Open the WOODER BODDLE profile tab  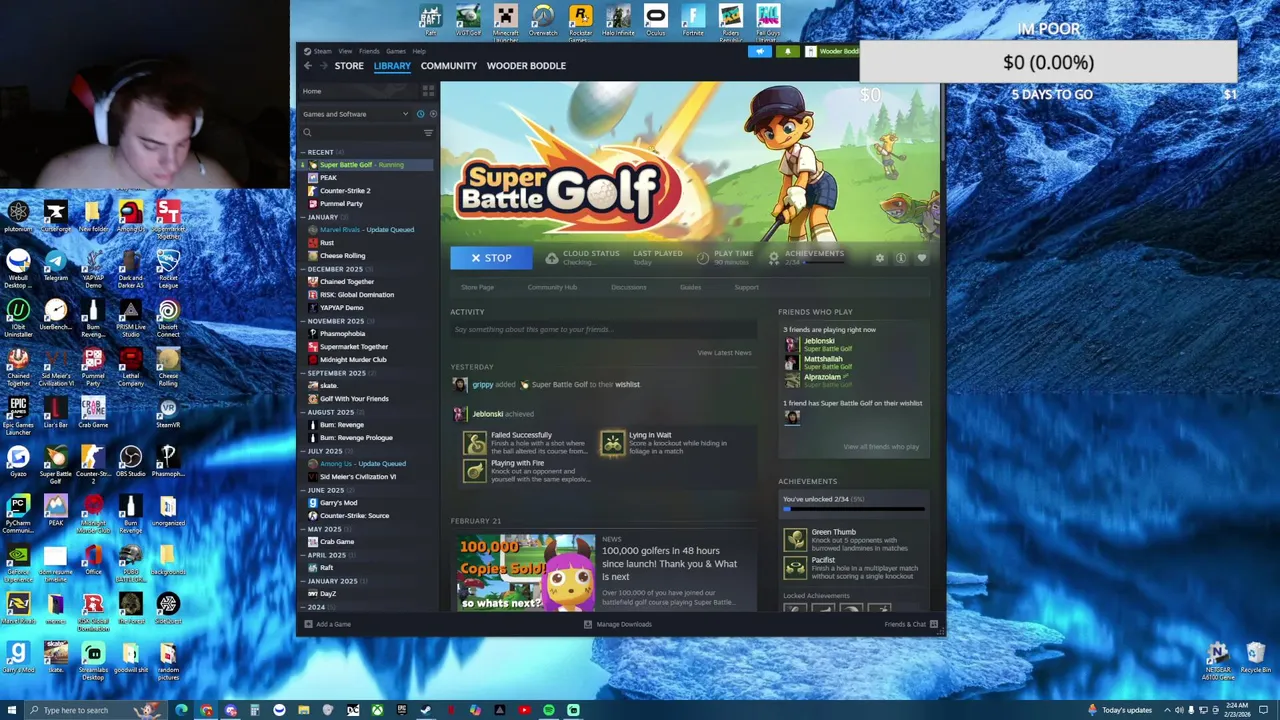(526, 66)
